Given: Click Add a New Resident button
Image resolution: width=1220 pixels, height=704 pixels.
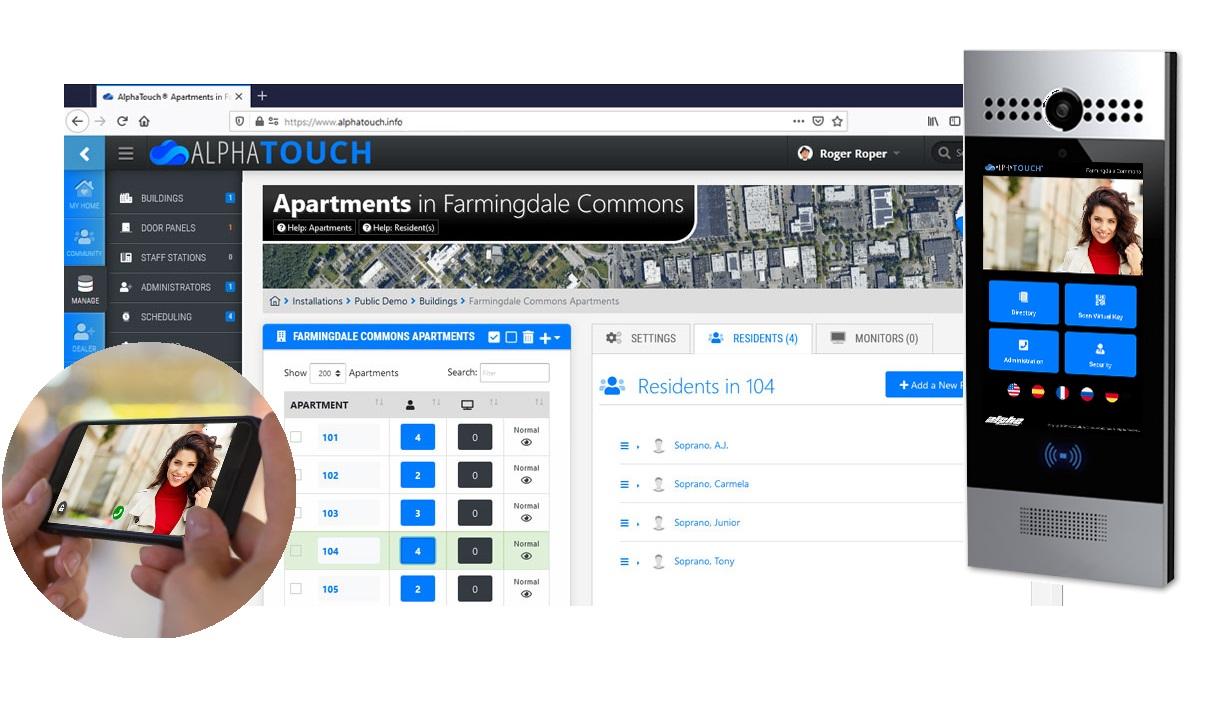Looking at the screenshot, I should (x=924, y=385).
